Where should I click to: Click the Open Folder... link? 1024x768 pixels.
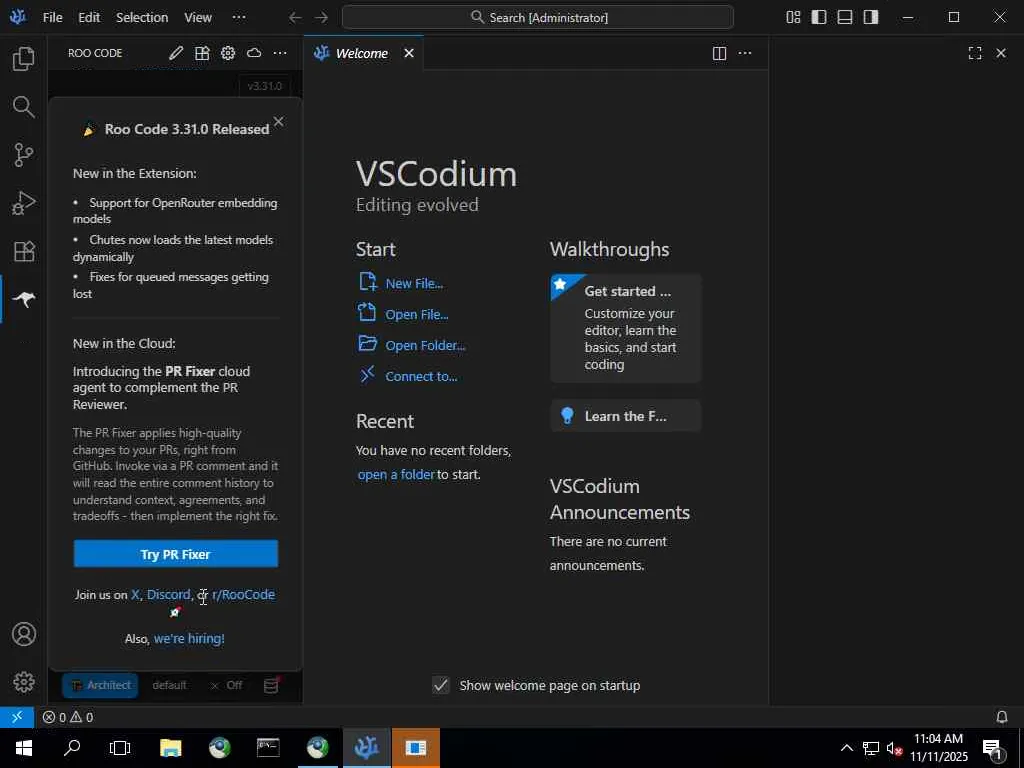tap(425, 345)
